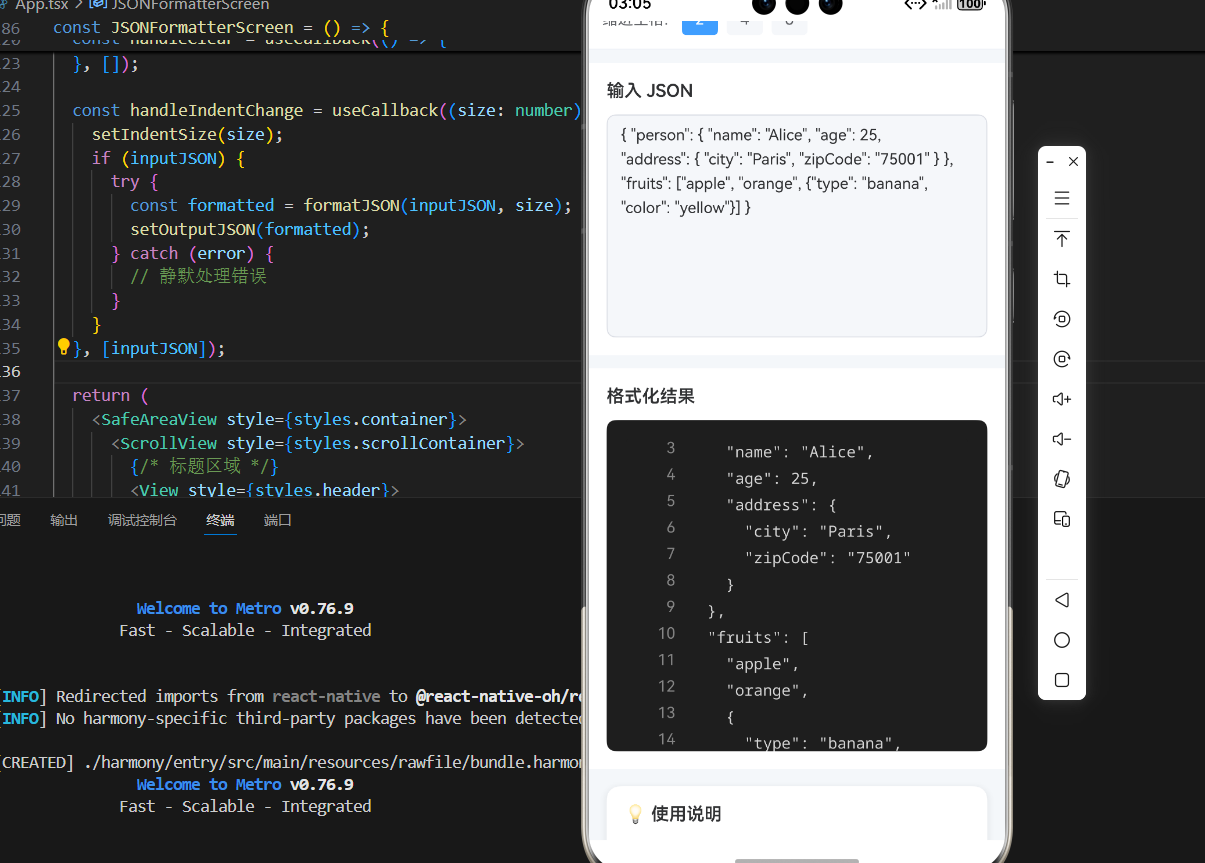
Task: Click the ScrollView tag in code
Action: click(169, 443)
